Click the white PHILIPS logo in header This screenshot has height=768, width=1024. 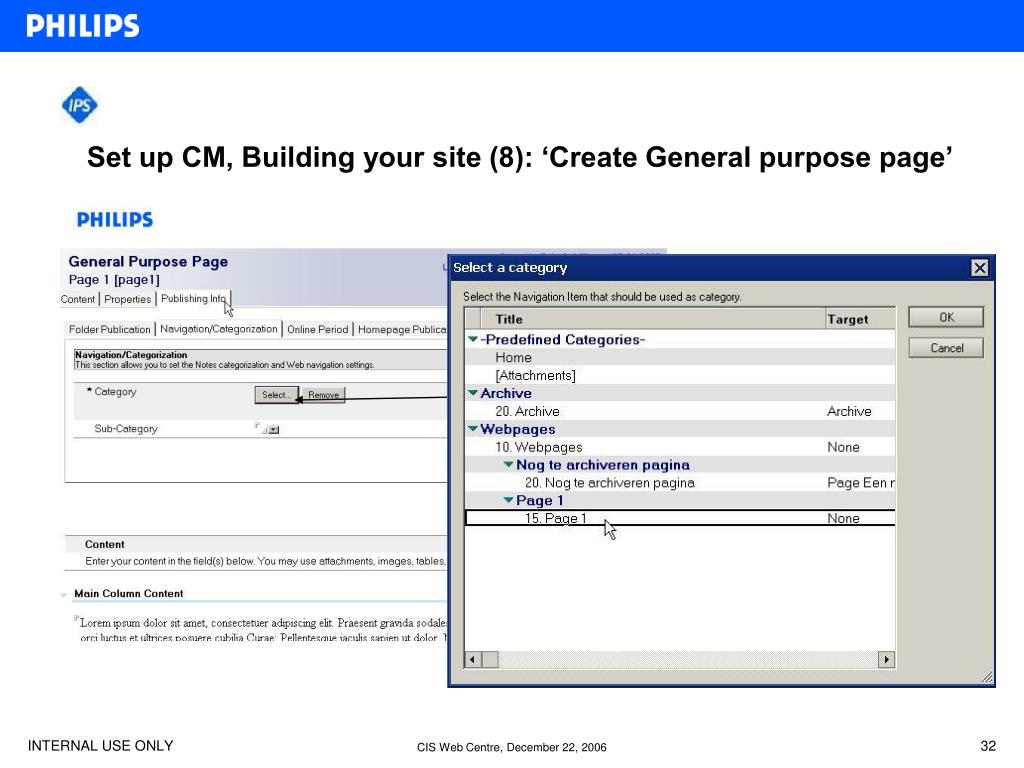pyautogui.click(x=83, y=25)
